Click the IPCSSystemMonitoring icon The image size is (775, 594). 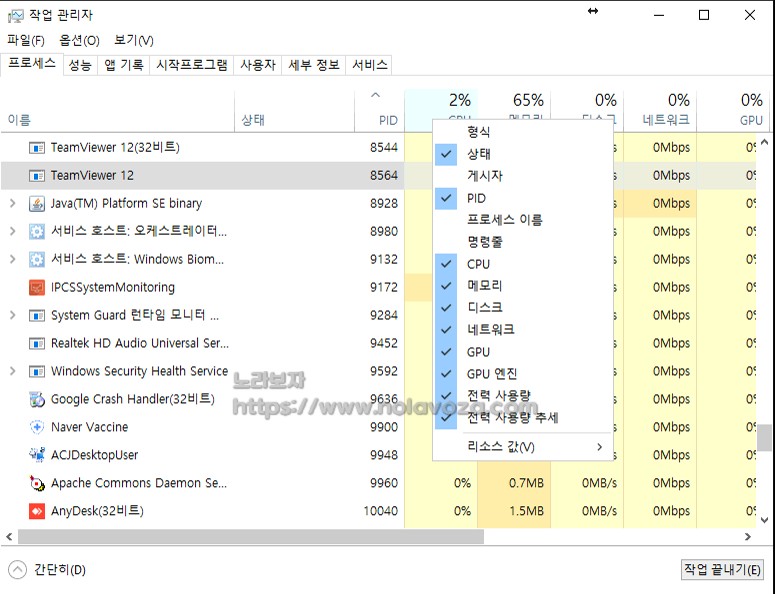(x=37, y=287)
